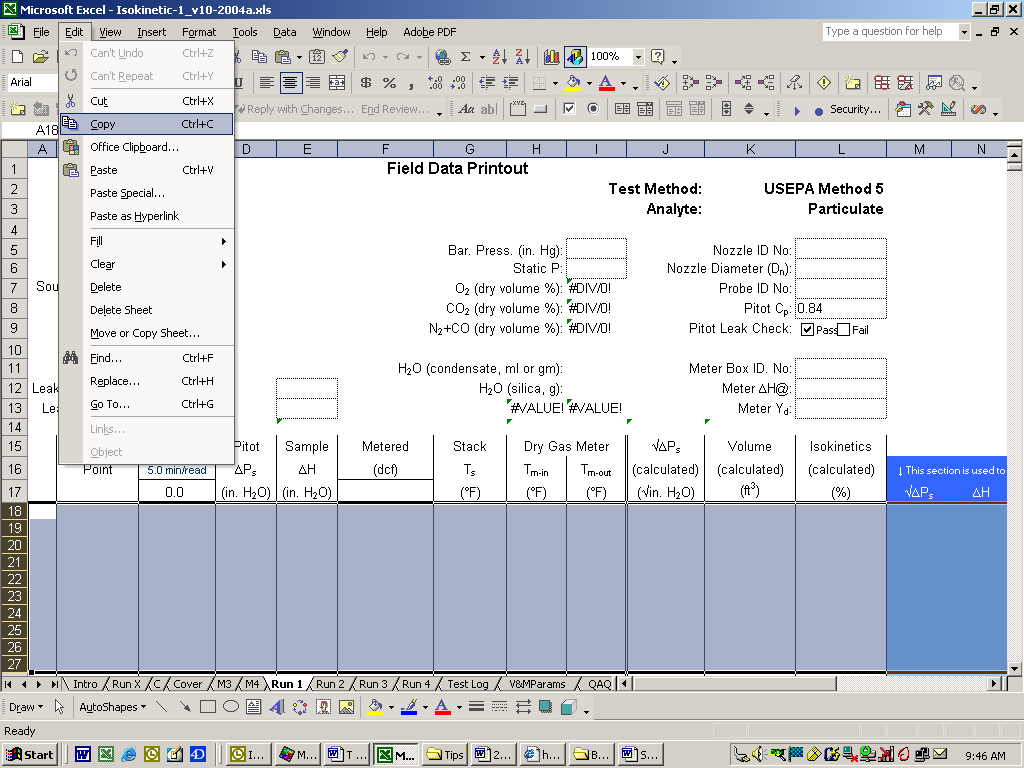Click the Sort Ascending icon
Viewport: 1024px width, 768px height.
[500, 57]
